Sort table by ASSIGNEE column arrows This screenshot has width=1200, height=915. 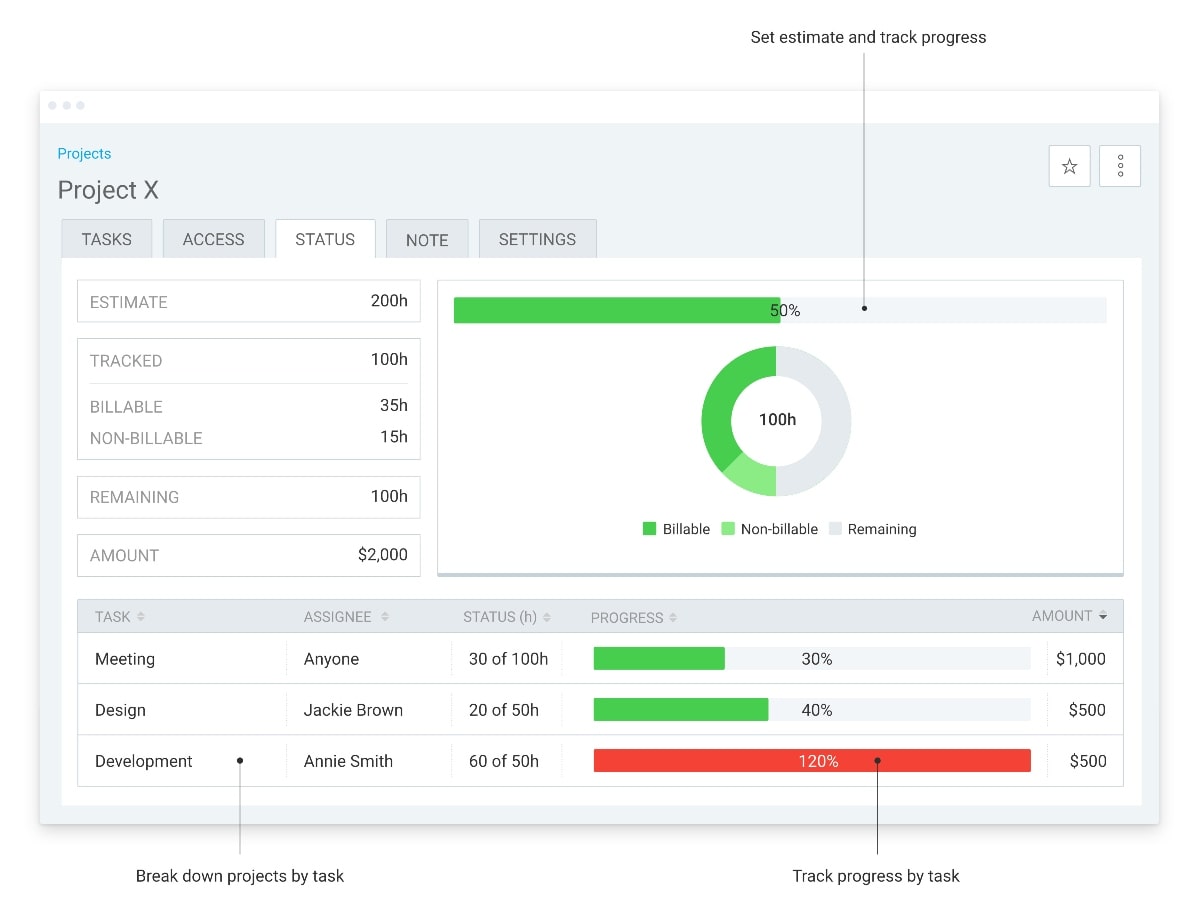385,617
